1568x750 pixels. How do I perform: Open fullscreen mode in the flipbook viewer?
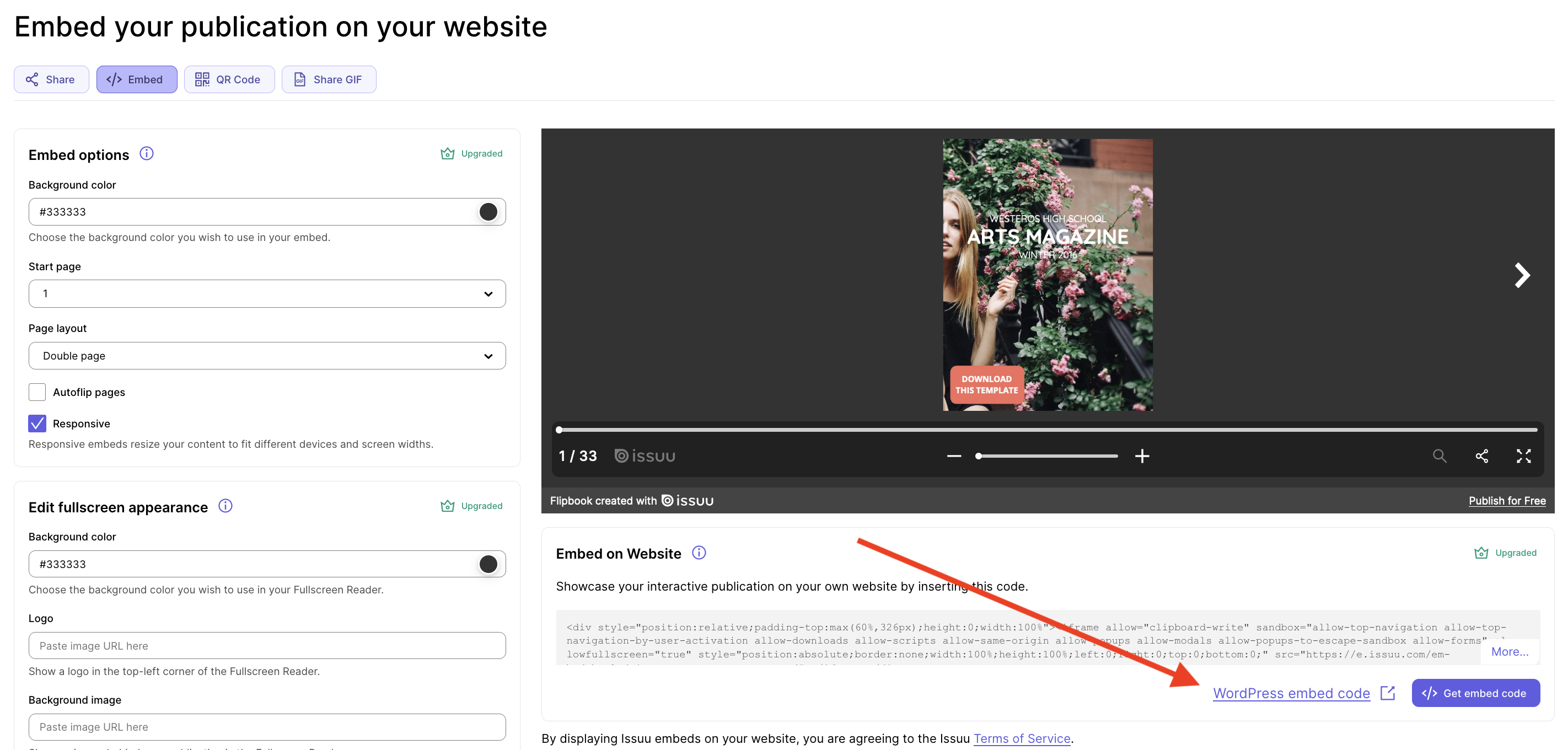coord(1524,456)
